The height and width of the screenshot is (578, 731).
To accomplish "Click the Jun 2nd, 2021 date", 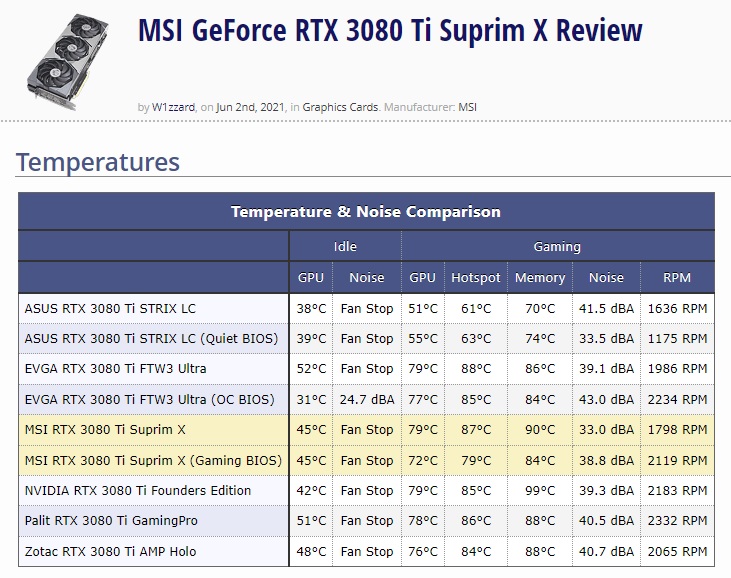I will coord(250,107).
